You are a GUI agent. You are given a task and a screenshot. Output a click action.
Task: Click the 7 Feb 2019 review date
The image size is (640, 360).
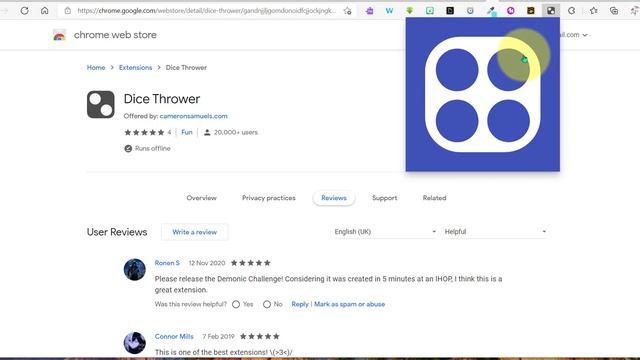click(218, 337)
